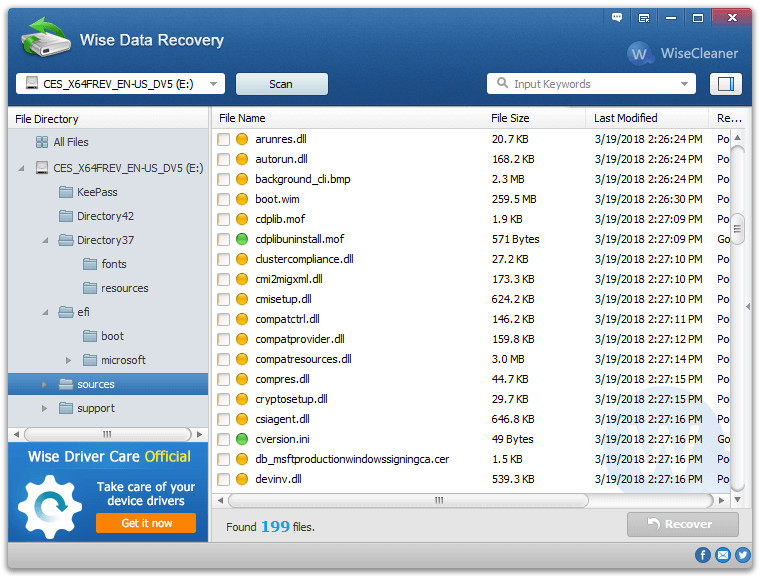The width and height of the screenshot is (760, 576).
Task: Check the box for boot.wim
Action: tap(224, 199)
